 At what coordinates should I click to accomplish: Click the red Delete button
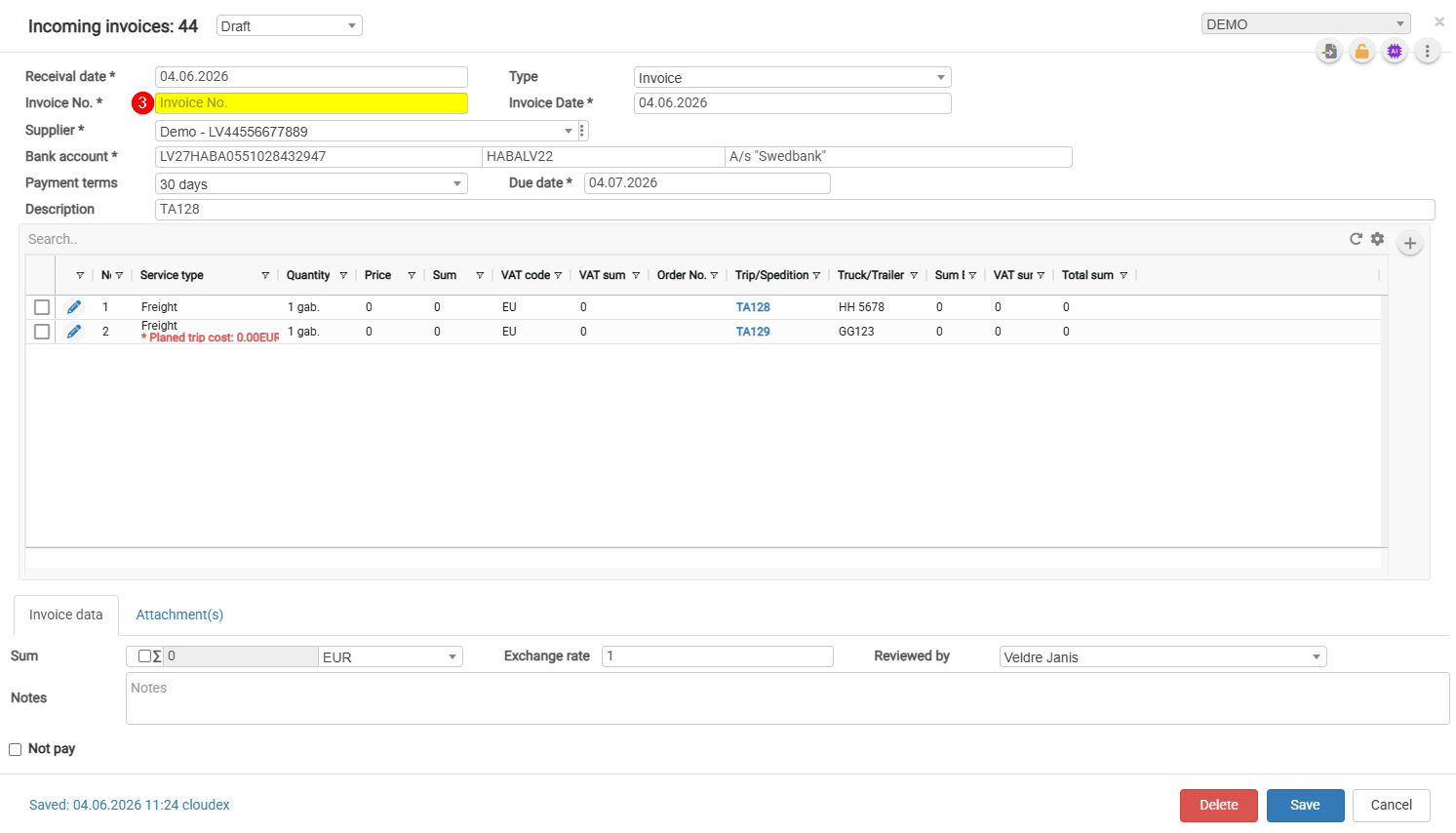(1219, 806)
